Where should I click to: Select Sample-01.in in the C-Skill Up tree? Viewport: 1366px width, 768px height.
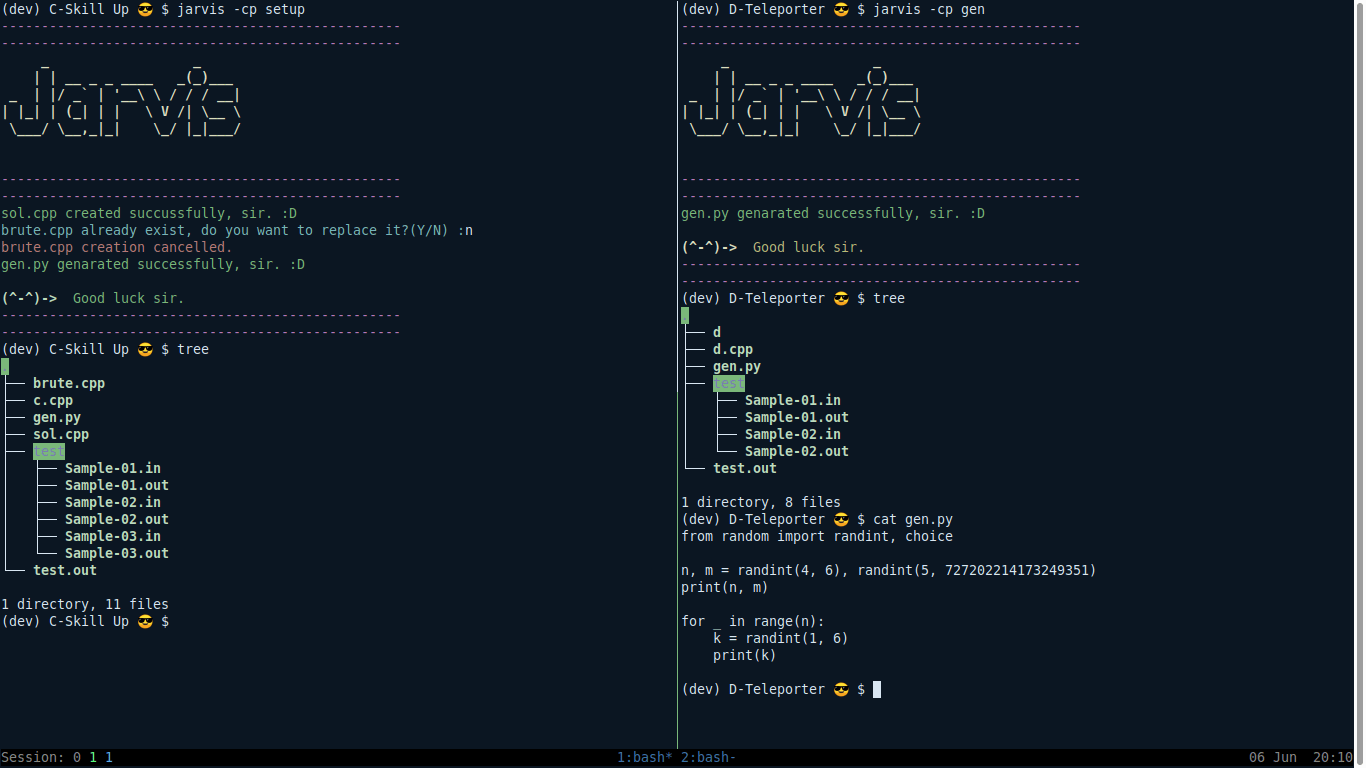(113, 468)
